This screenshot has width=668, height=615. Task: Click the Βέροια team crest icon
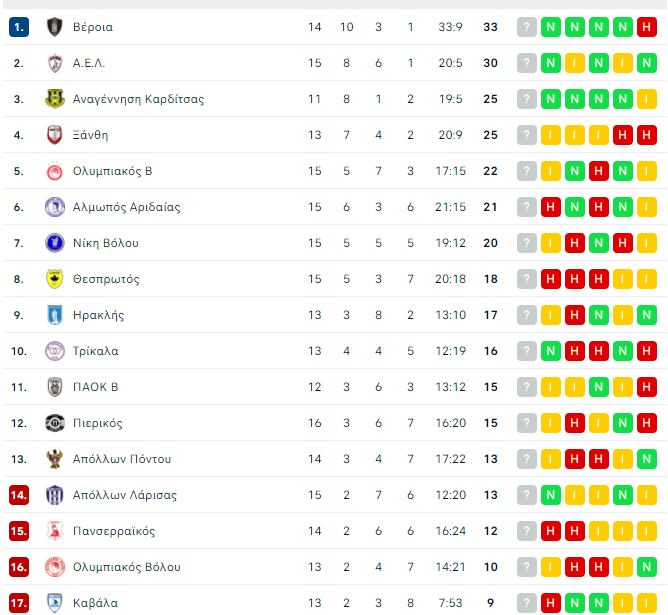pos(55,27)
